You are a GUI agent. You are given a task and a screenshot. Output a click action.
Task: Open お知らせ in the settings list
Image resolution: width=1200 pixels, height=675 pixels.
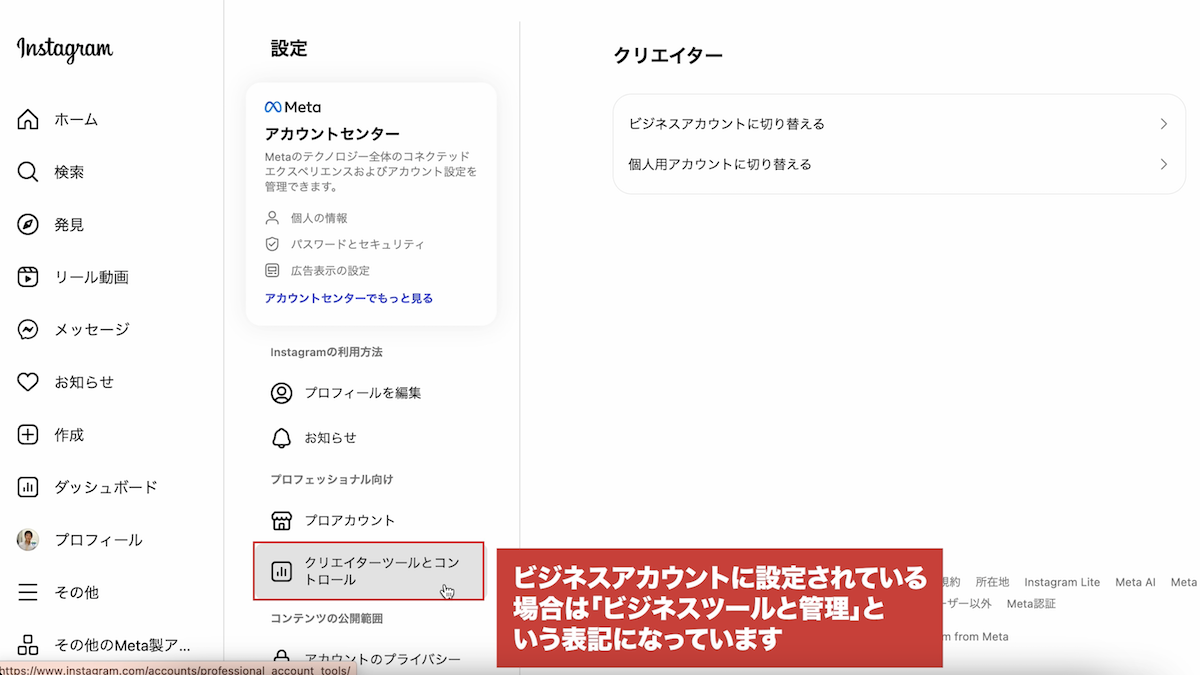[330, 438]
